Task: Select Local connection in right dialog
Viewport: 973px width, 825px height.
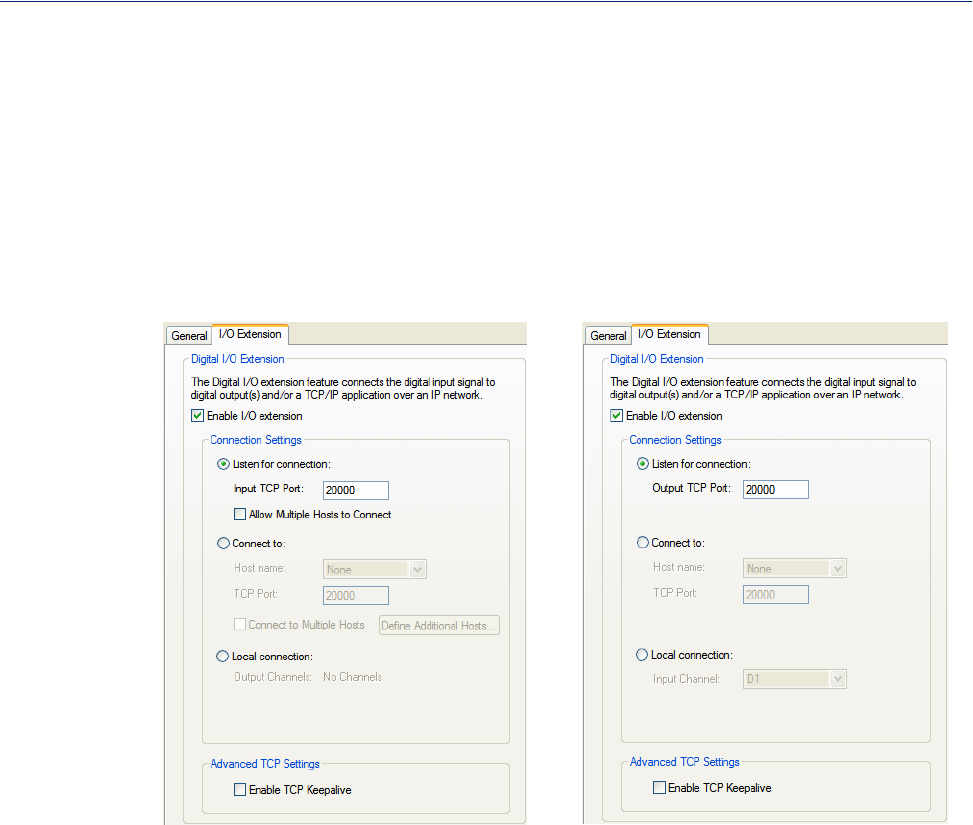Action: click(642, 655)
